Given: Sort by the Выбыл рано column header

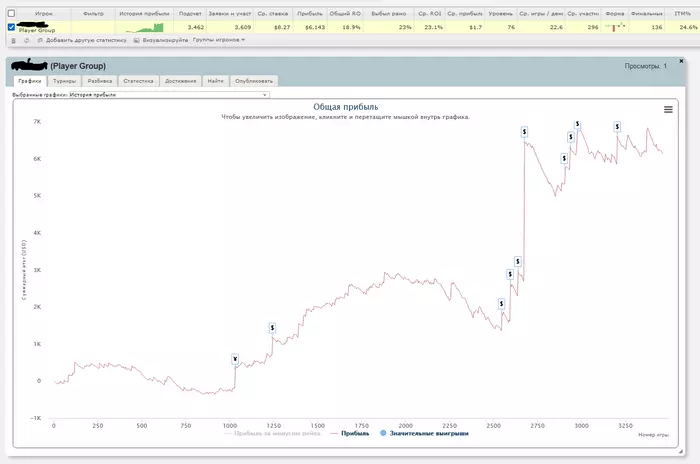Looking at the screenshot, I should (x=388, y=14).
